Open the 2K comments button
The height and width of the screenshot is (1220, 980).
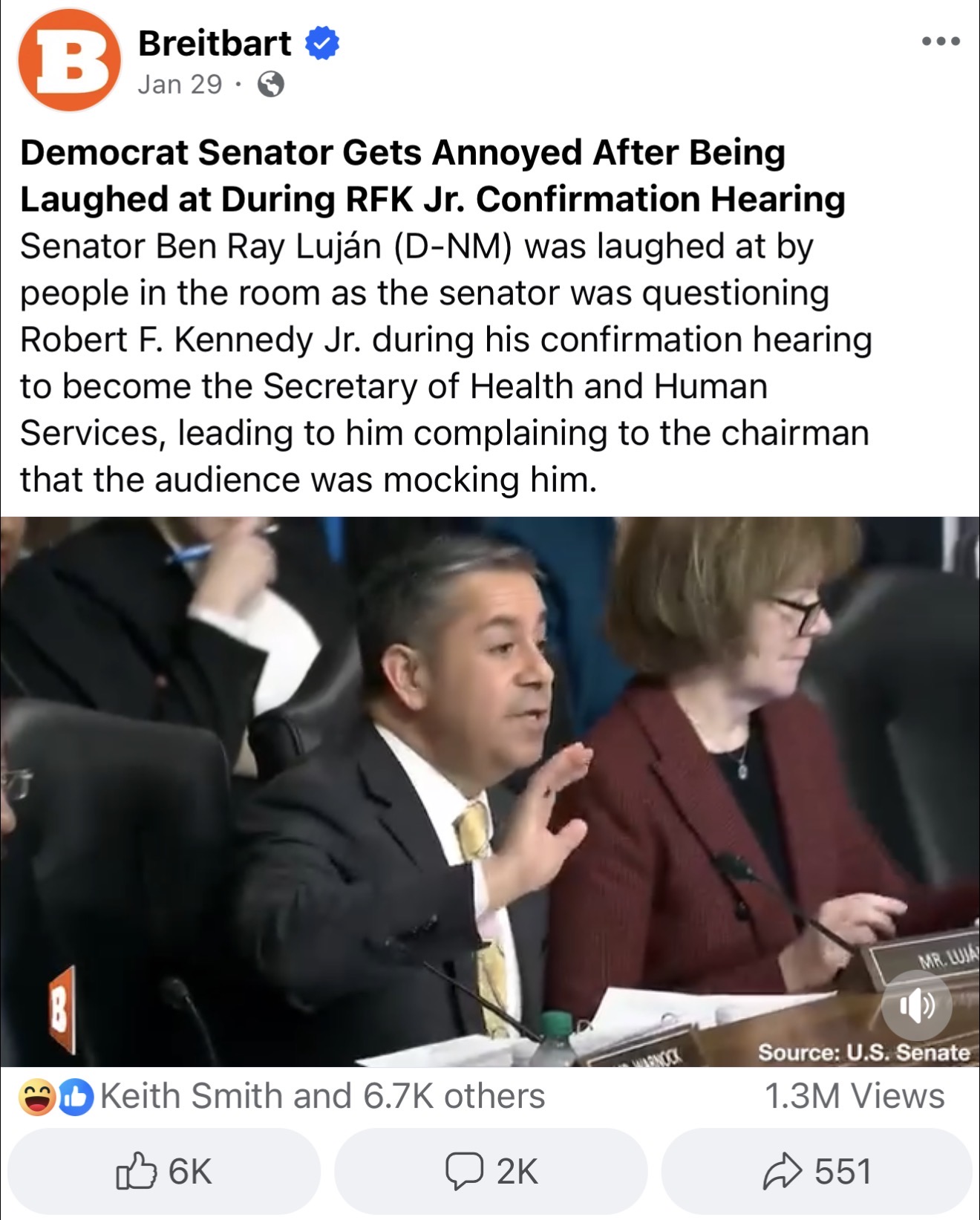coord(491,1171)
